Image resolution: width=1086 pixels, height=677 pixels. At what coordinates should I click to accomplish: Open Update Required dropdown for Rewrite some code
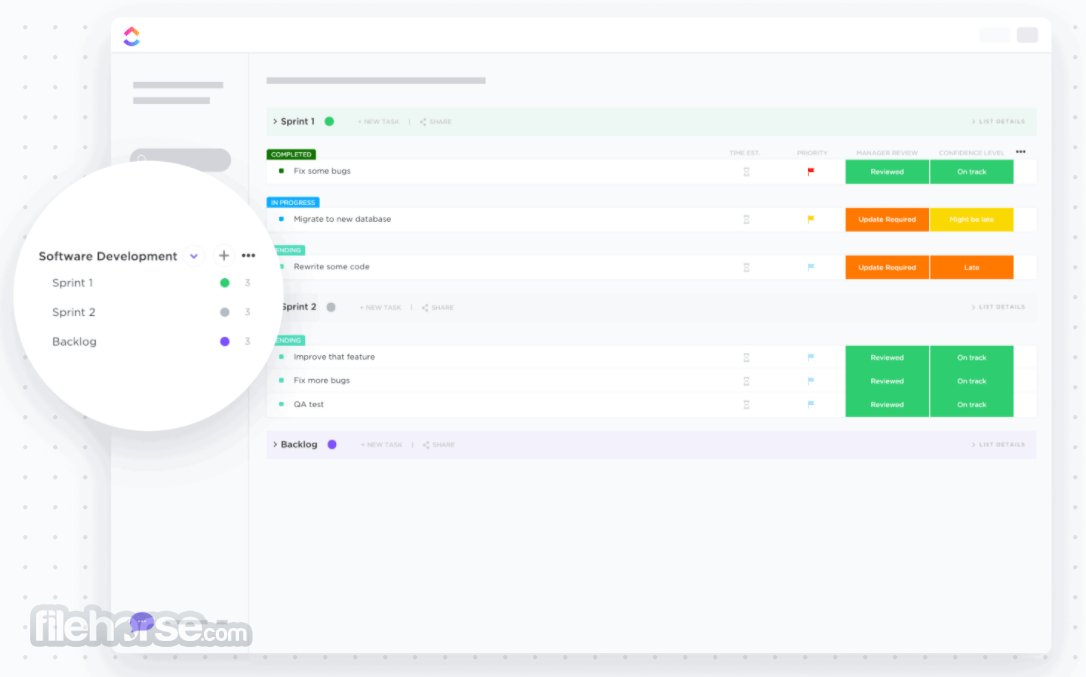pos(887,267)
